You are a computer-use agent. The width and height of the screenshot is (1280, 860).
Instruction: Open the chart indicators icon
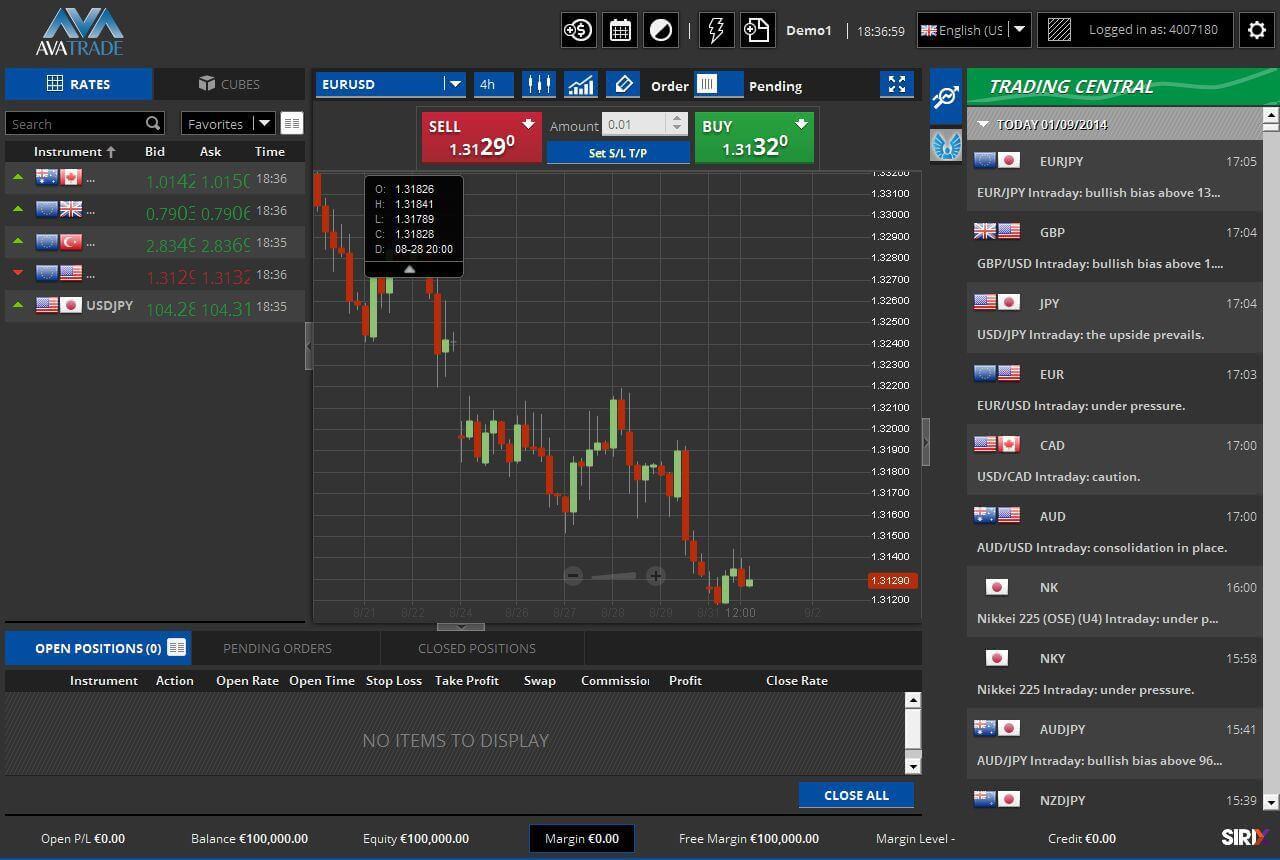point(581,85)
